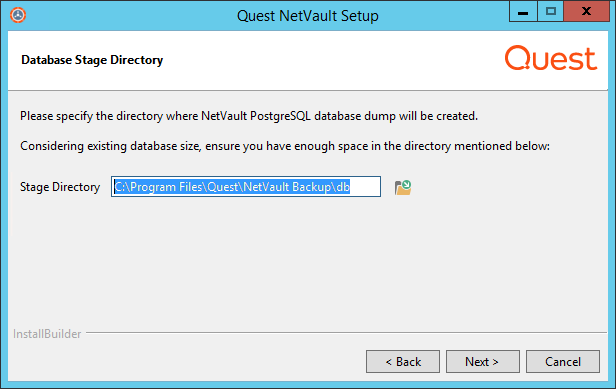Click the InstallBuilder text at bottom left
This screenshot has height=389, width=616.
pos(47,334)
